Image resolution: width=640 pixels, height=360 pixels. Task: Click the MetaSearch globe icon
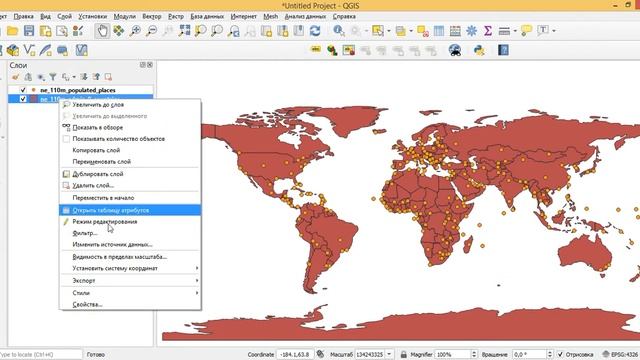(x=455, y=51)
